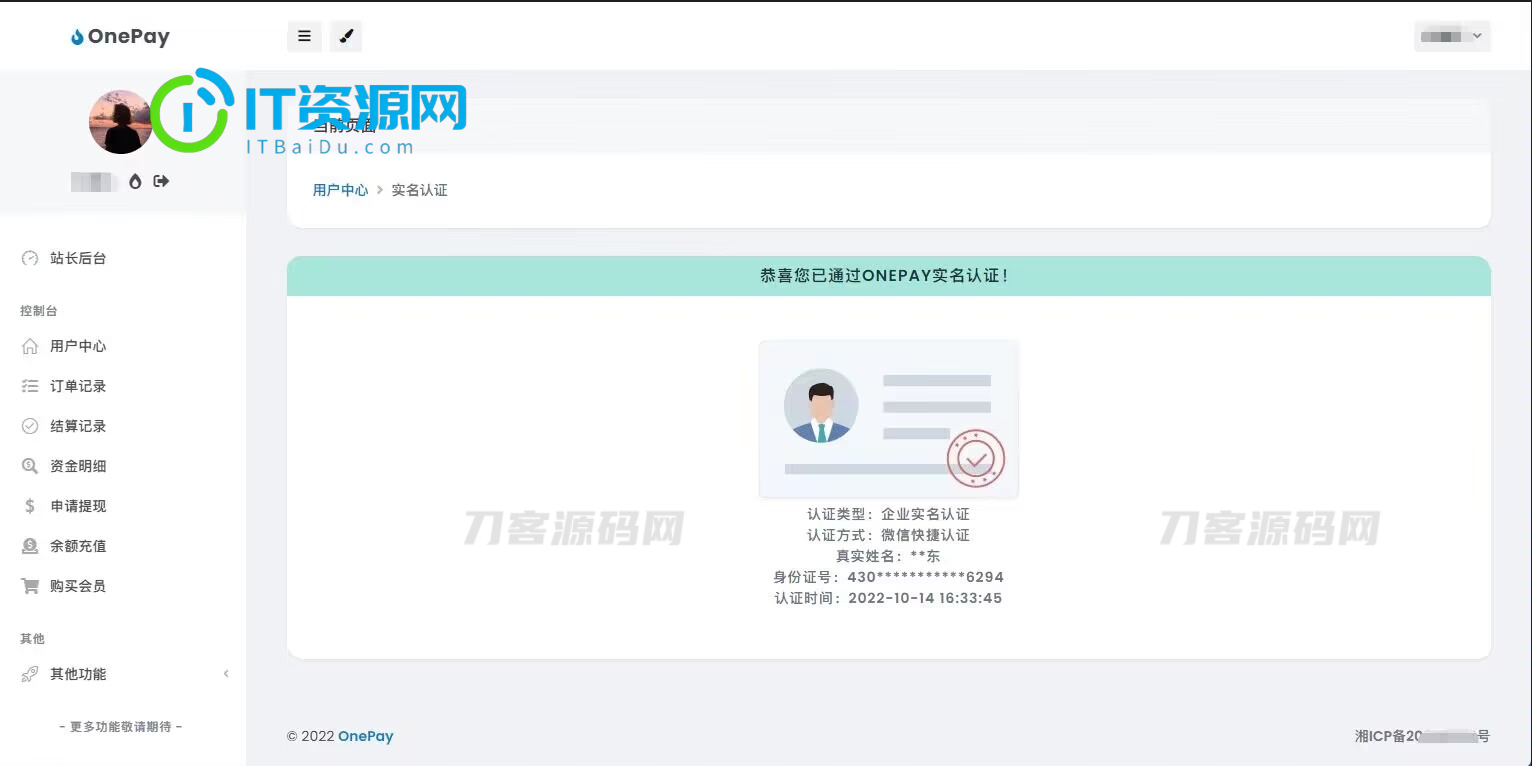Log out using the sign-out arrow icon
This screenshot has height=766, width=1532.
[x=161, y=181]
